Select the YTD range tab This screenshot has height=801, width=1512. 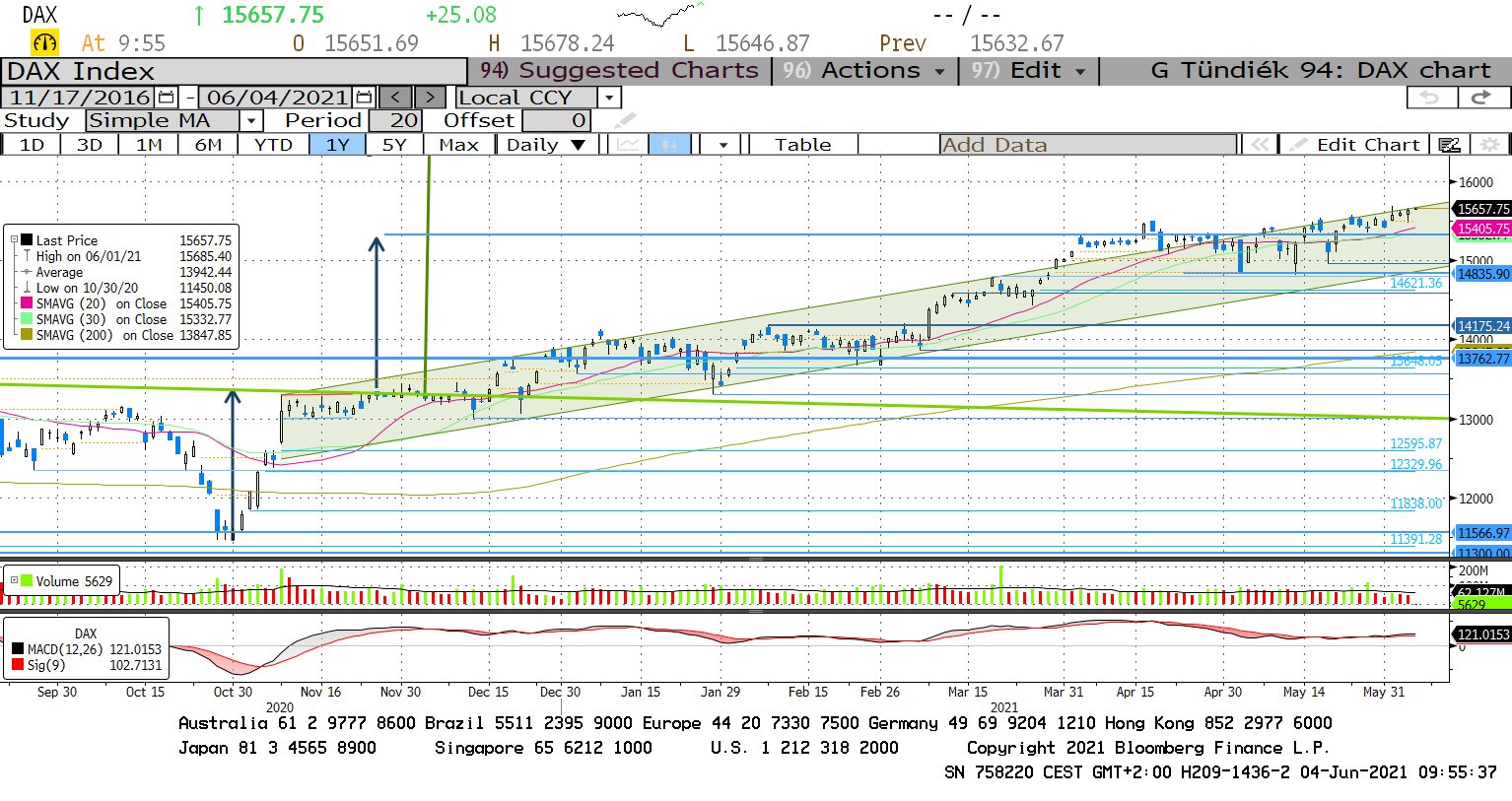coord(273,145)
